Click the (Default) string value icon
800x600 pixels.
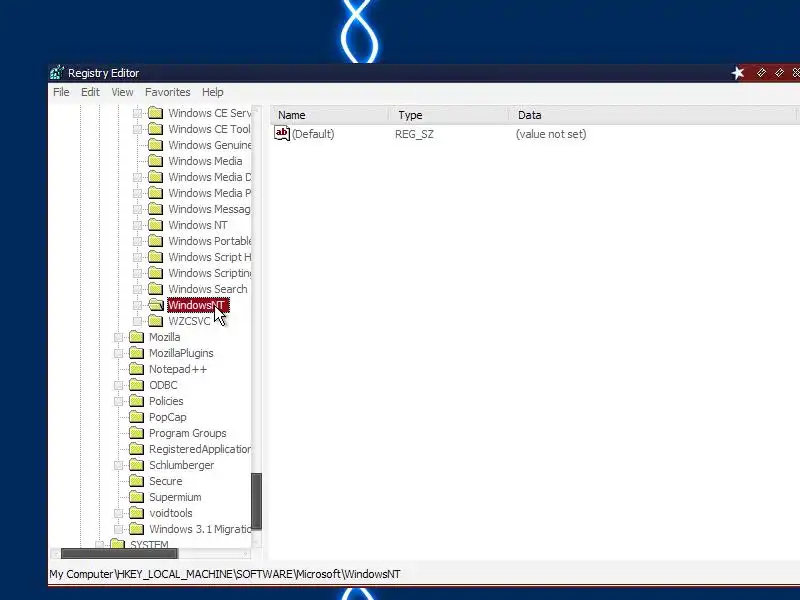coord(282,134)
